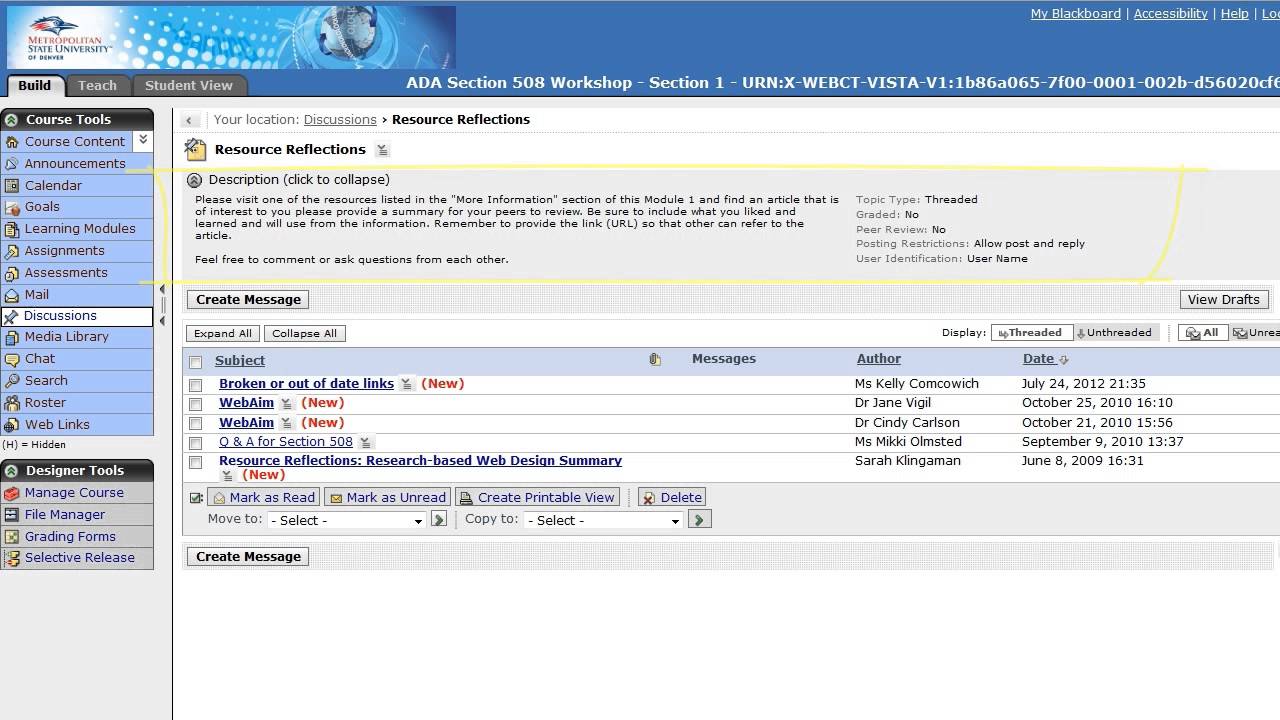The image size is (1280, 720).
Task: Click the Roster people icon
Action: coord(12,403)
